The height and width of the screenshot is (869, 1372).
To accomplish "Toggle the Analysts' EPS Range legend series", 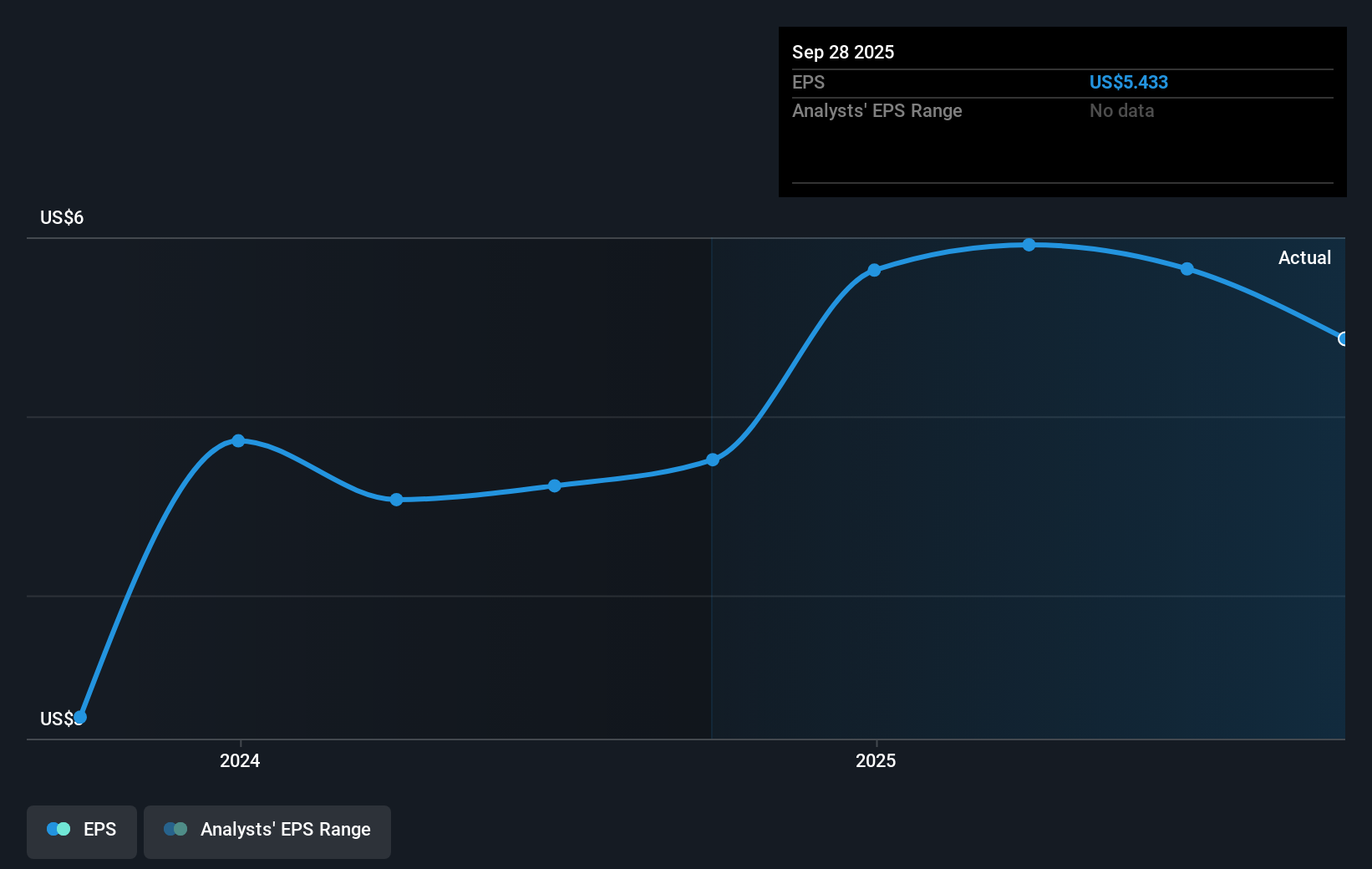I will point(267,831).
